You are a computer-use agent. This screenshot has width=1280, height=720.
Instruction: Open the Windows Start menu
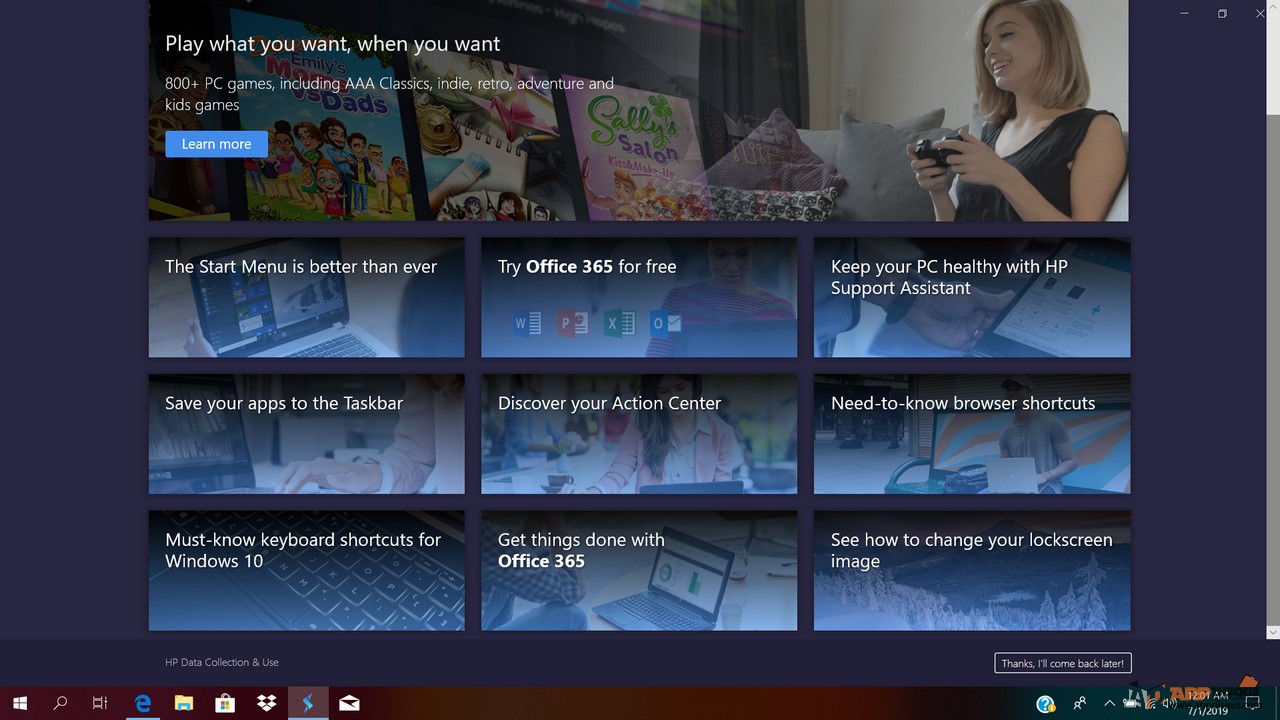pos(20,703)
